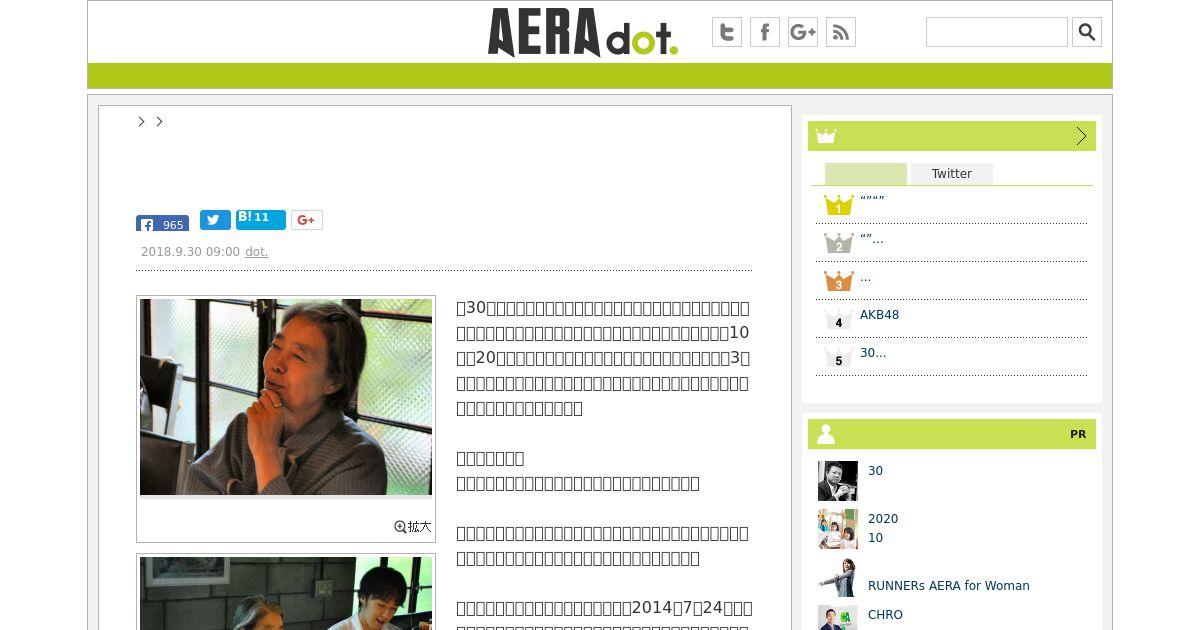Tweet the article with the Twitter share button
Screen dimensions: 1200x630
215,220
